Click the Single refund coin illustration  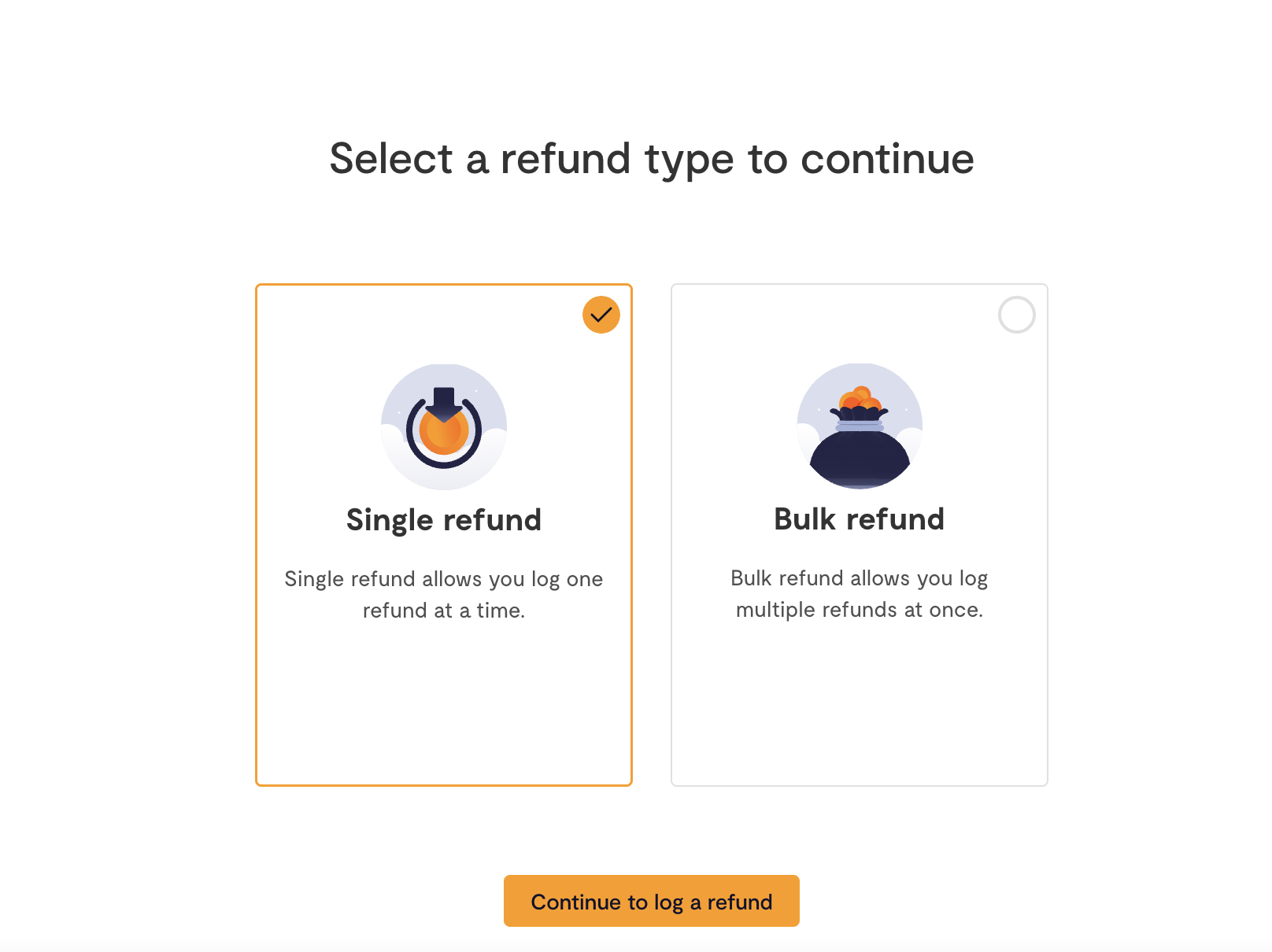pos(444,426)
